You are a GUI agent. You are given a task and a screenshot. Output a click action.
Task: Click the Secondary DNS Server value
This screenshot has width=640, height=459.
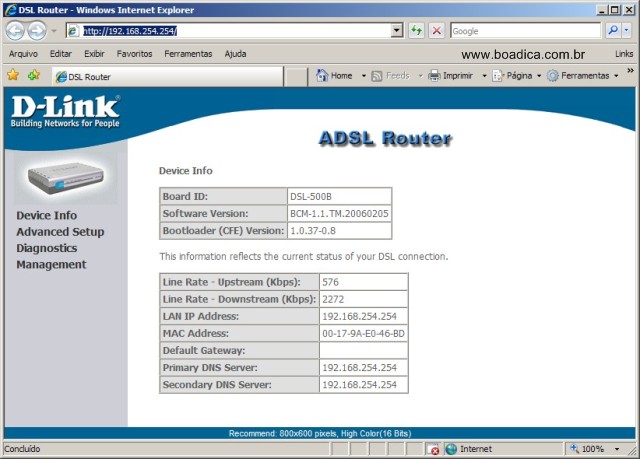359,385
